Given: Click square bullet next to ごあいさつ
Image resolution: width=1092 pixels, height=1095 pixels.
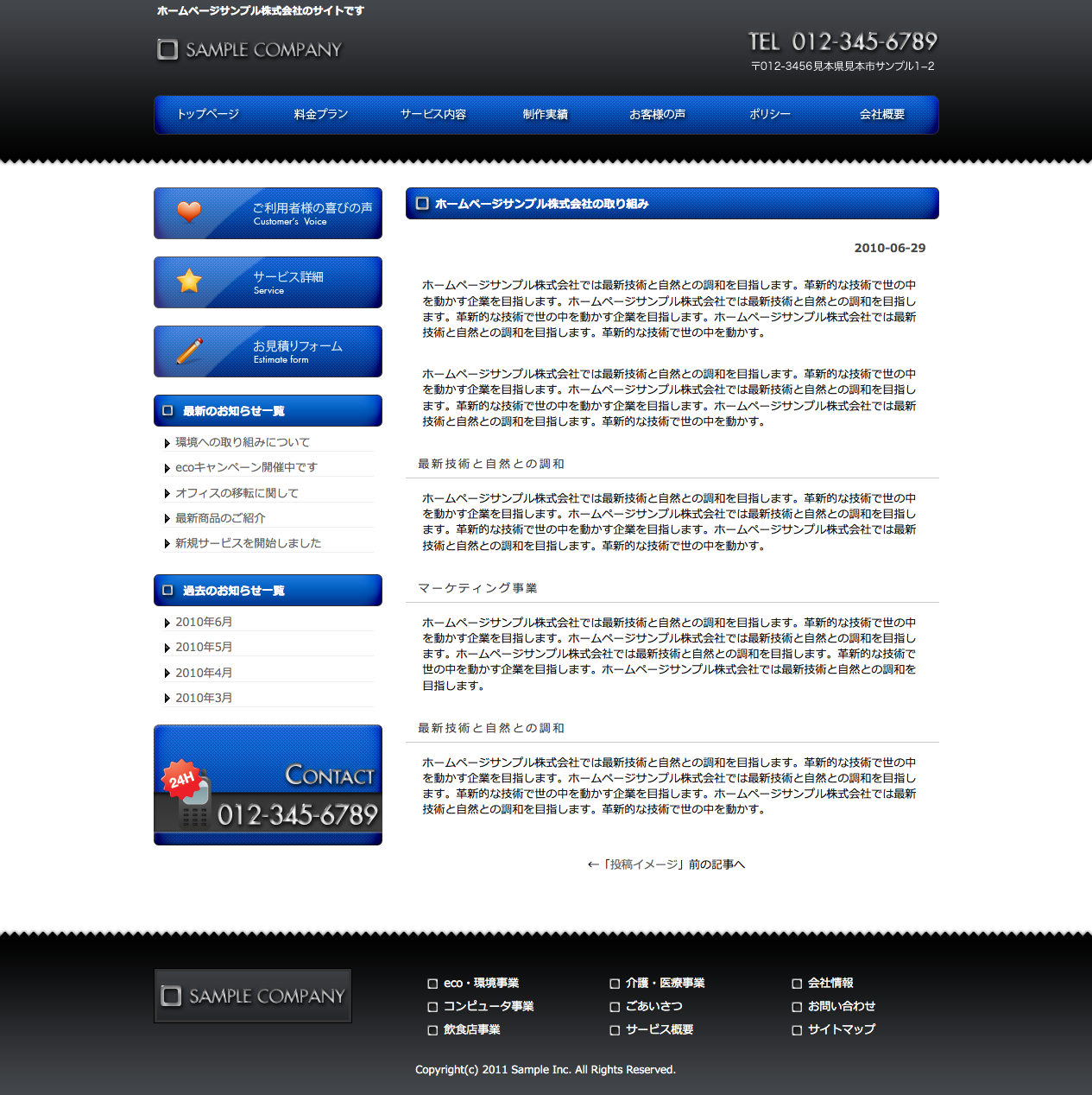Looking at the screenshot, I should point(615,1007).
